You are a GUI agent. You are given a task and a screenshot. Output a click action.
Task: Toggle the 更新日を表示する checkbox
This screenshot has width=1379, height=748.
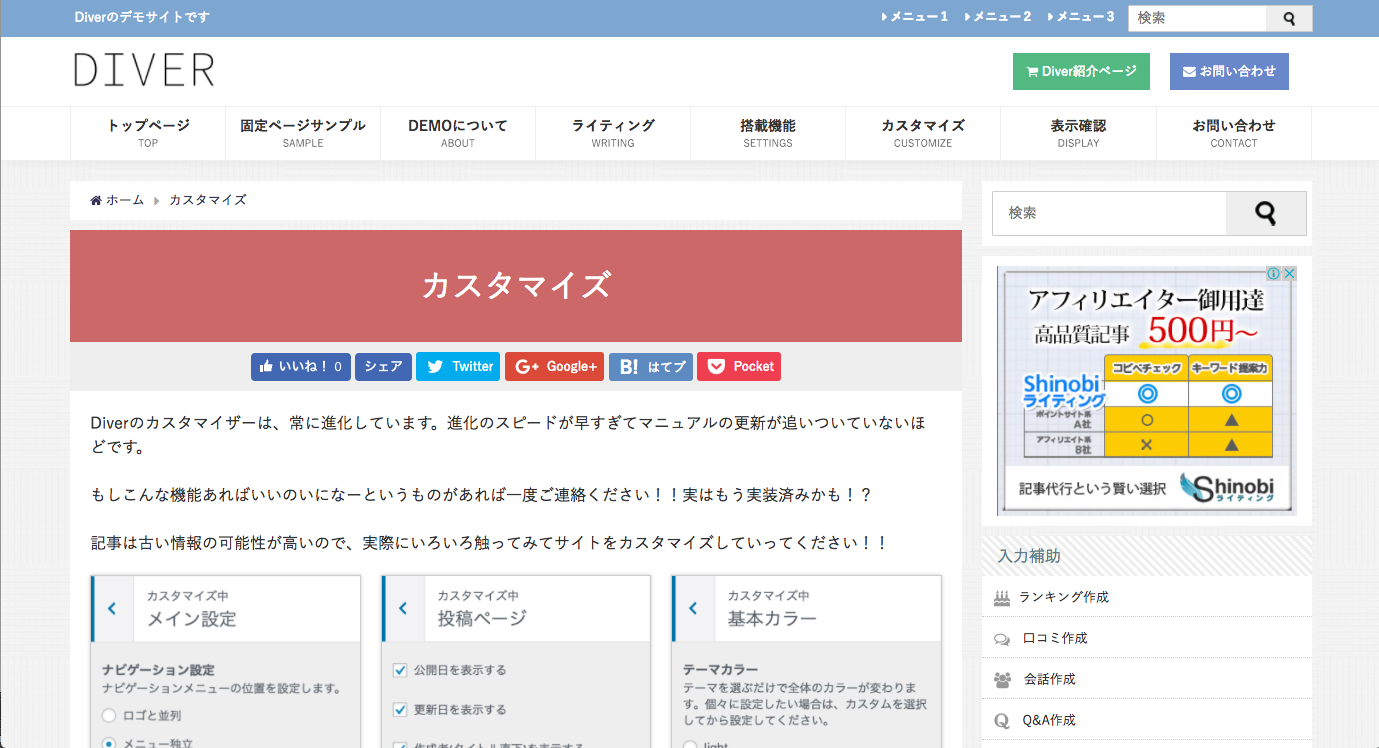(400, 710)
